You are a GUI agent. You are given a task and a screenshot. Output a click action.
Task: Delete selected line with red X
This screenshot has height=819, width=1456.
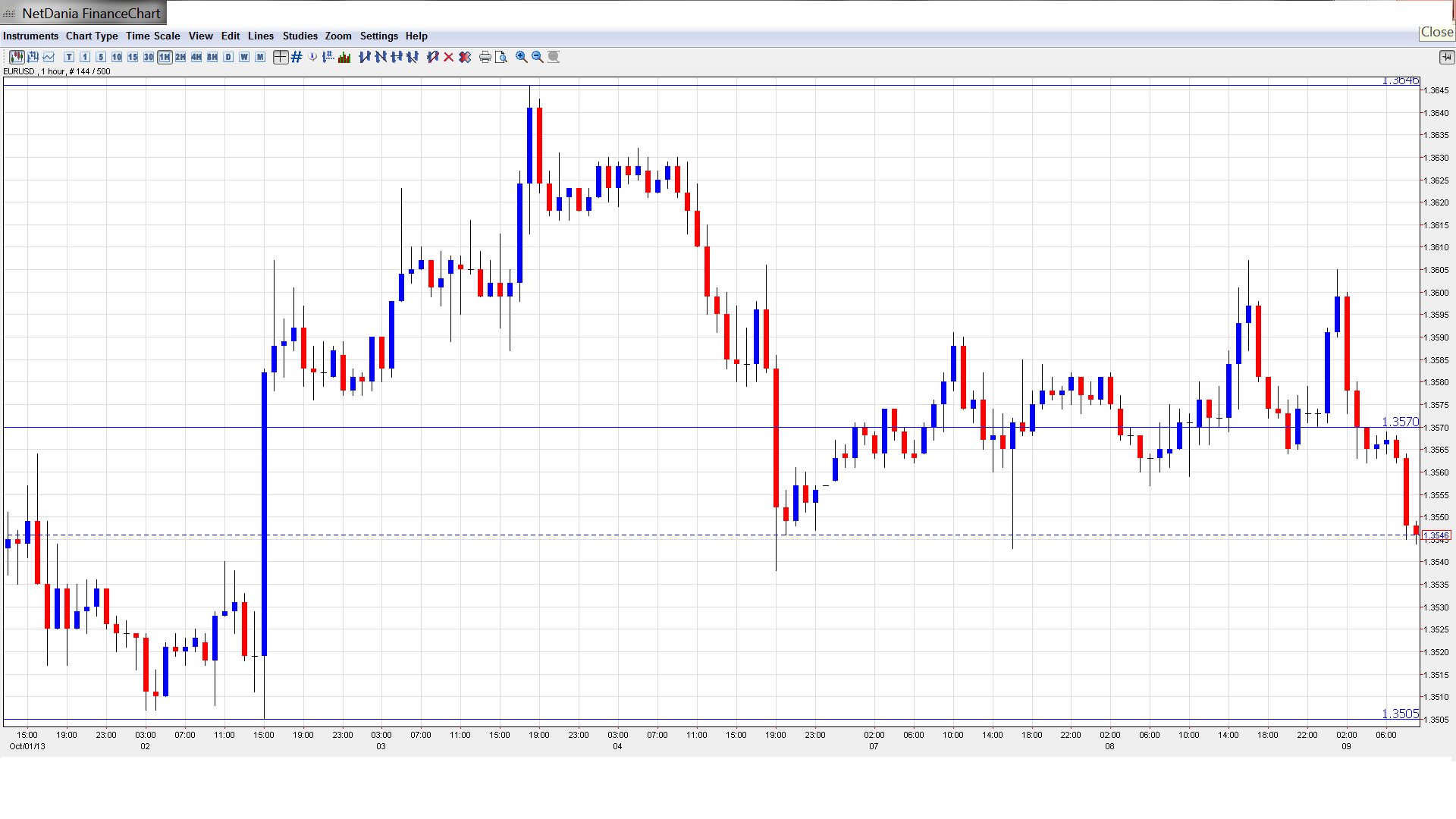[449, 57]
